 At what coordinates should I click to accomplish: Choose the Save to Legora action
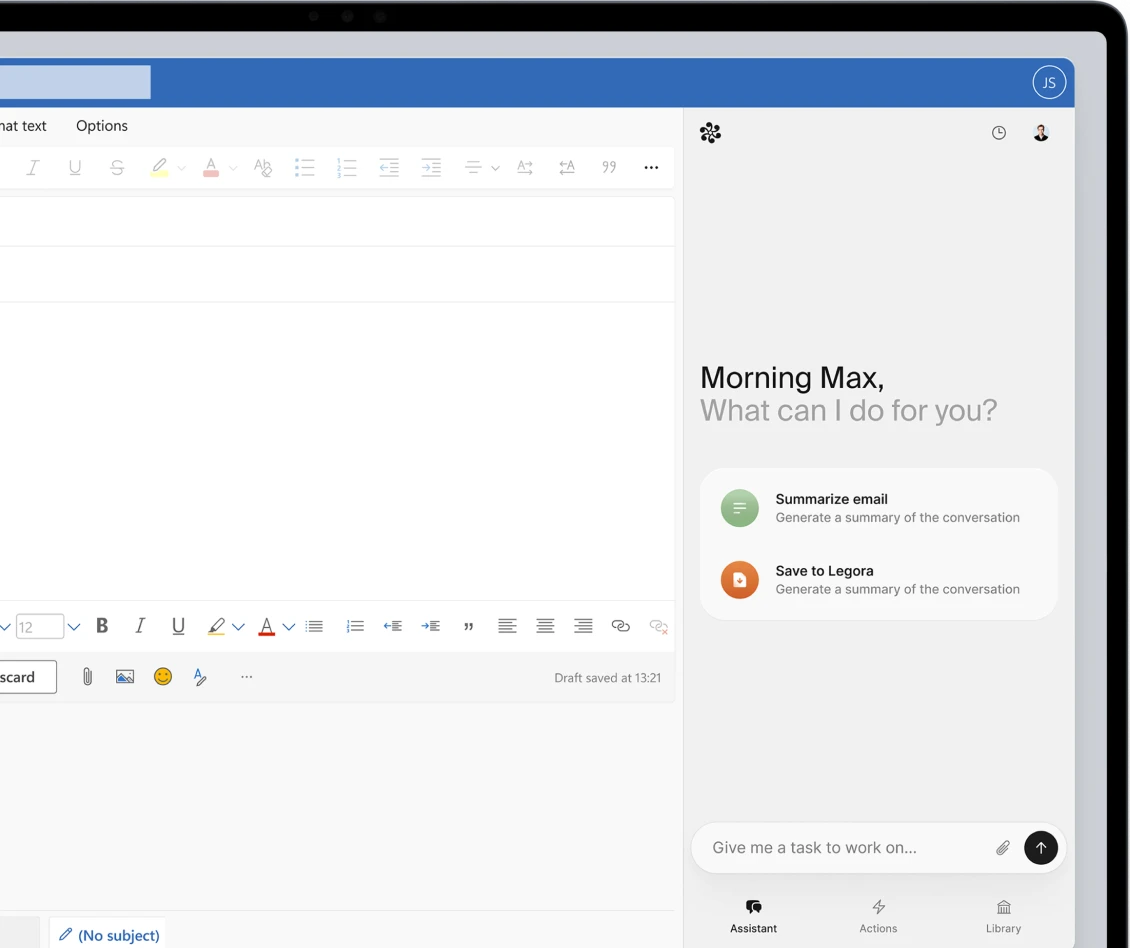pyautogui.click(x=878, y=580)
